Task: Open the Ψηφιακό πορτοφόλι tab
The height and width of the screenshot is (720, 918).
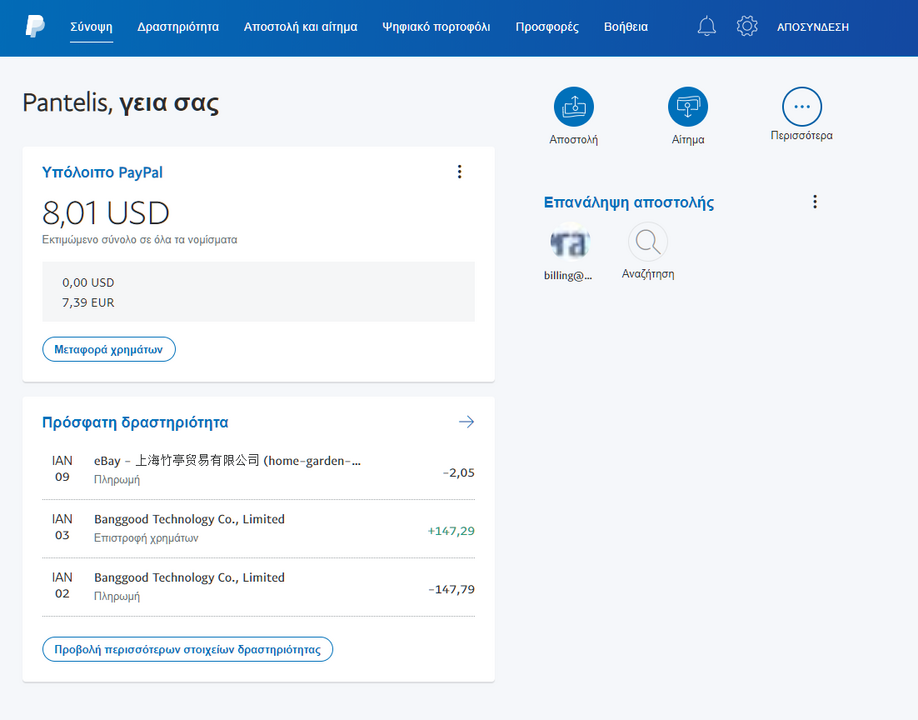Action: pyautogui.click(x=436, y=27)
